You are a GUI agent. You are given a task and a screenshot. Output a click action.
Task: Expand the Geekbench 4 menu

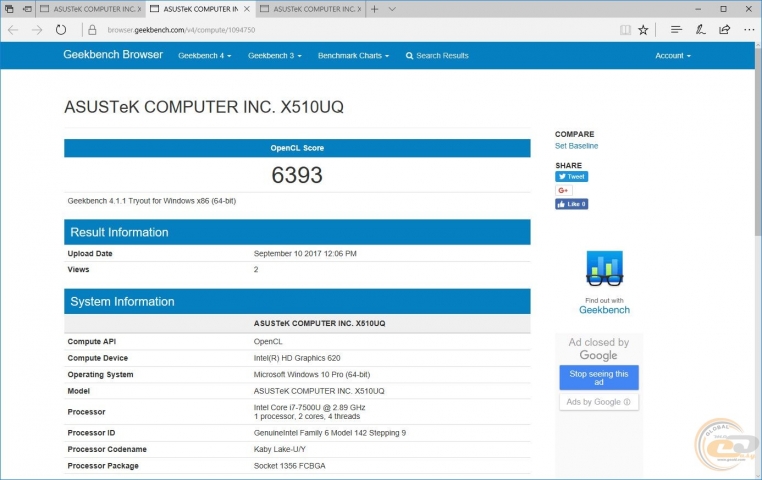pyautogui.click(x=205, y=55)
